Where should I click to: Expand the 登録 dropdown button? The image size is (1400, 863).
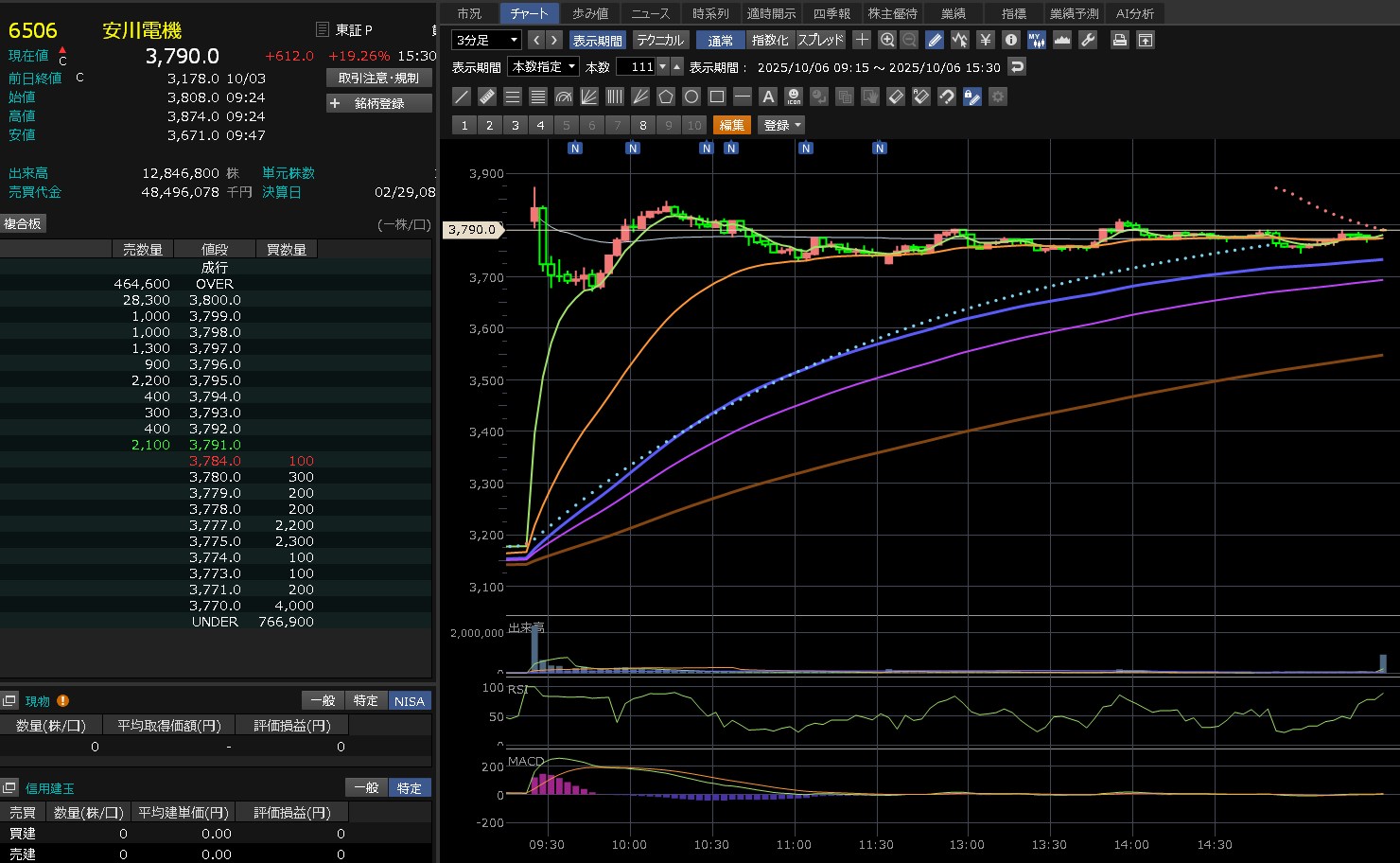click(x=782, y=125)
